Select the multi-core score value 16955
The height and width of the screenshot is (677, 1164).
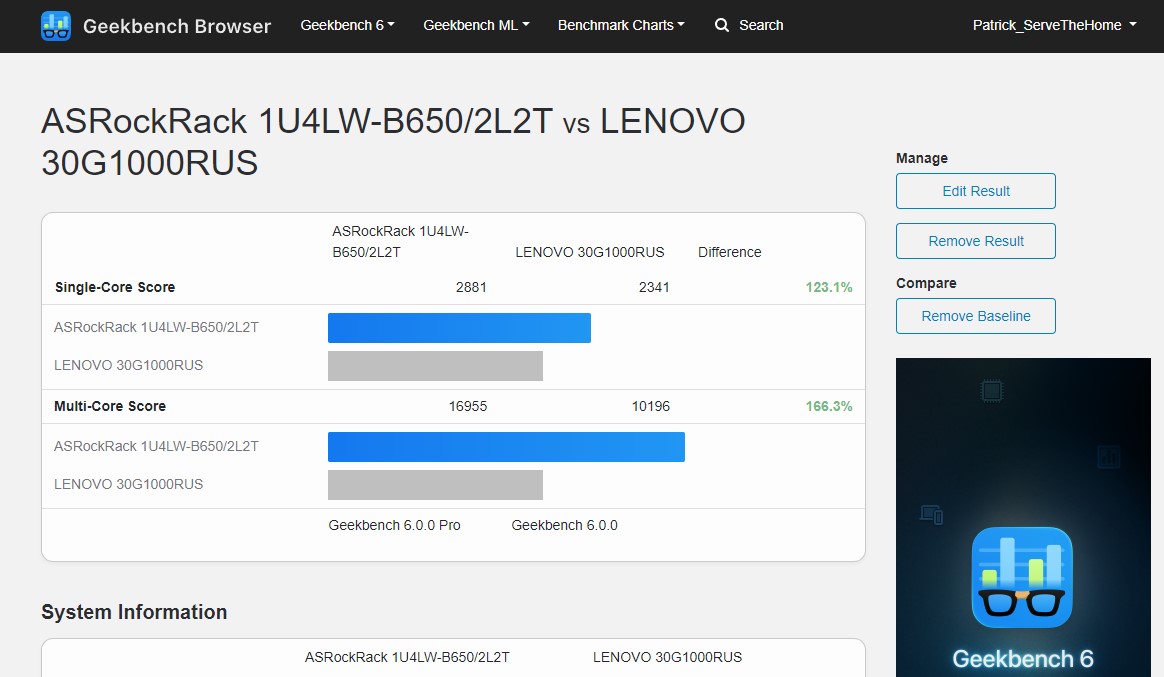click(x=468, y=406)
